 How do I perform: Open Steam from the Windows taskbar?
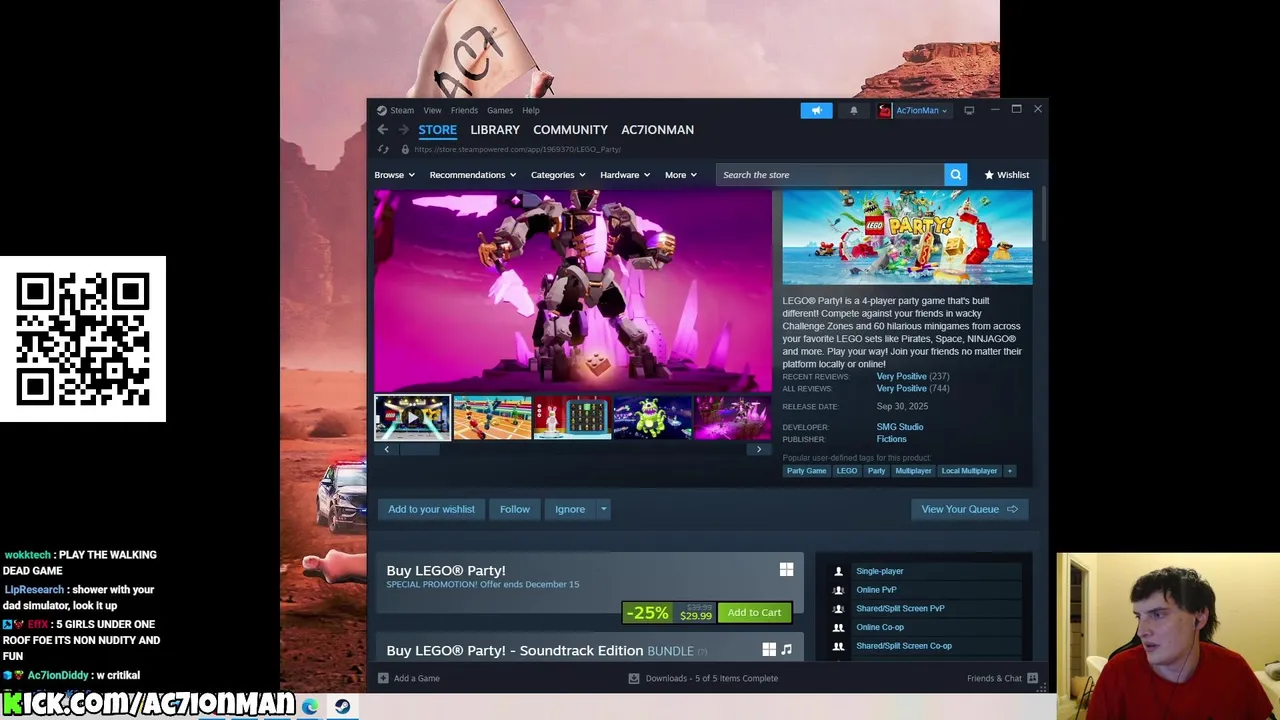point(343,706)
